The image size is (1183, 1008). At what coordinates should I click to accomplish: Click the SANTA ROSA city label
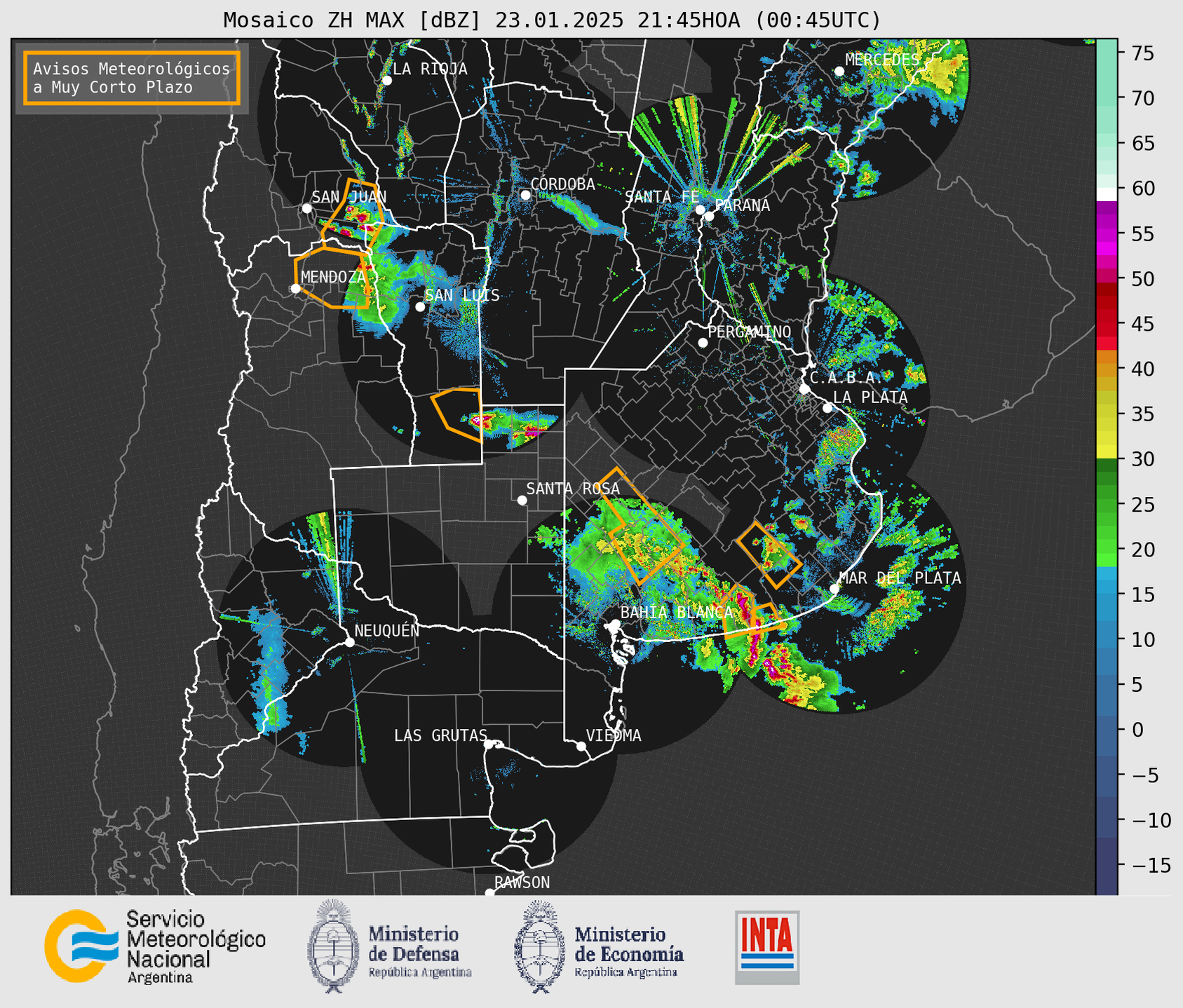pyautogui.click(x=573, y=489)
